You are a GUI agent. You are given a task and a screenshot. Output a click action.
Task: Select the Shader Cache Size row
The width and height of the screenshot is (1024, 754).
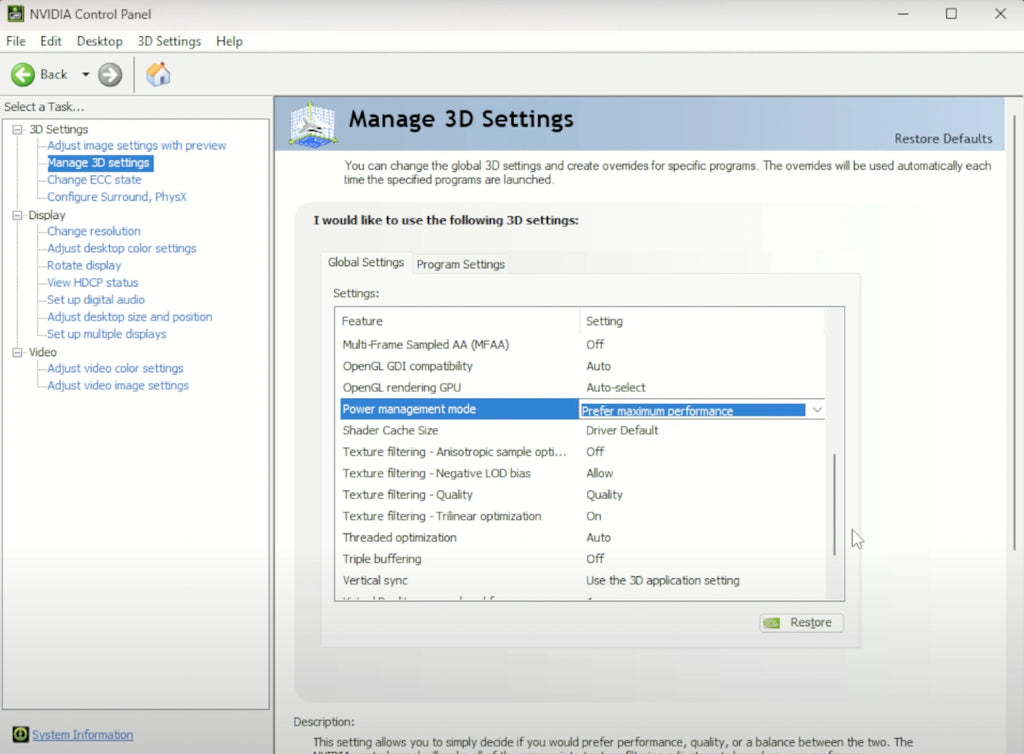(583, 430)
